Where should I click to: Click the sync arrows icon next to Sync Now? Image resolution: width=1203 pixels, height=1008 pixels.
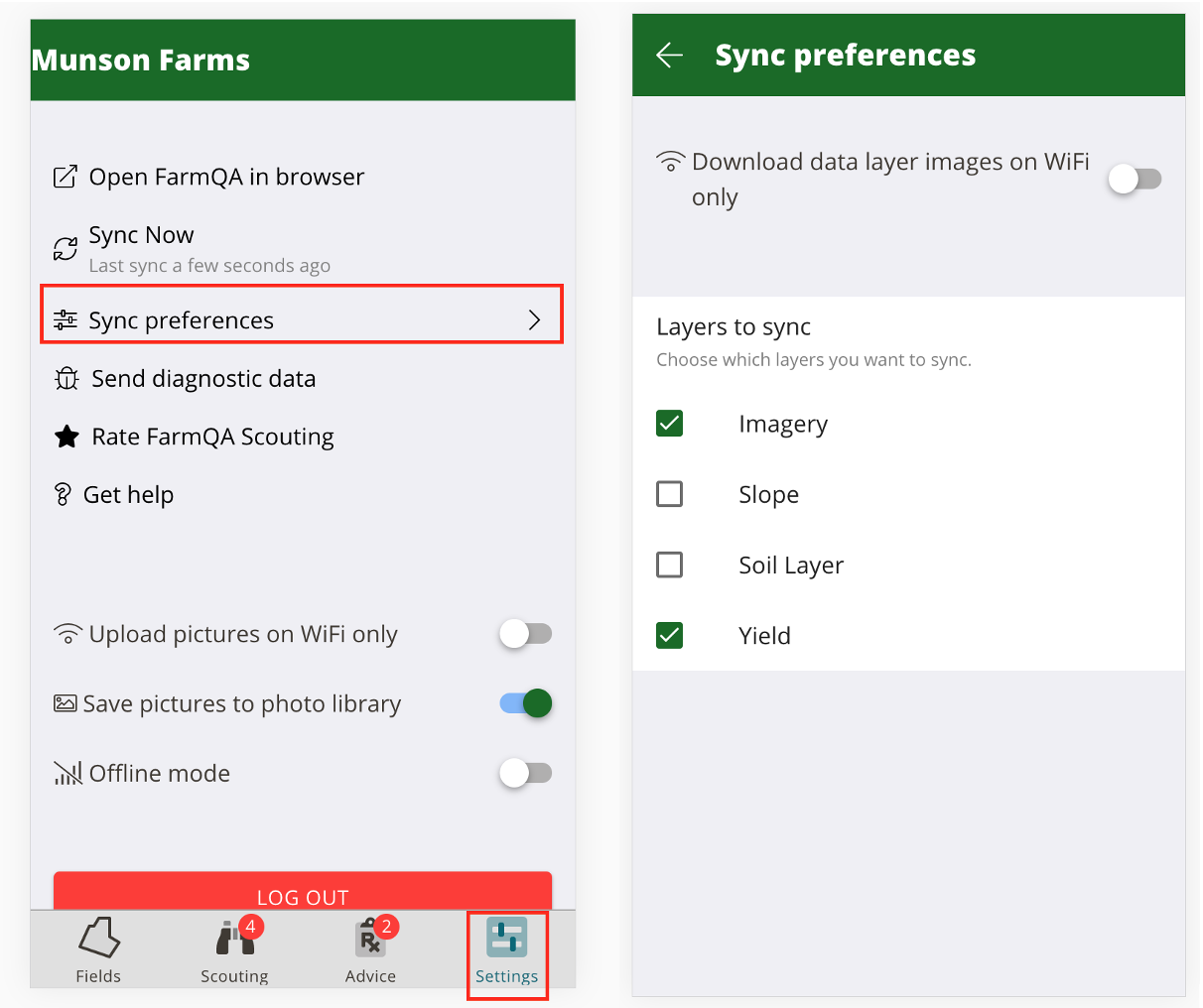pyautogui.click(x=66, y=248)
